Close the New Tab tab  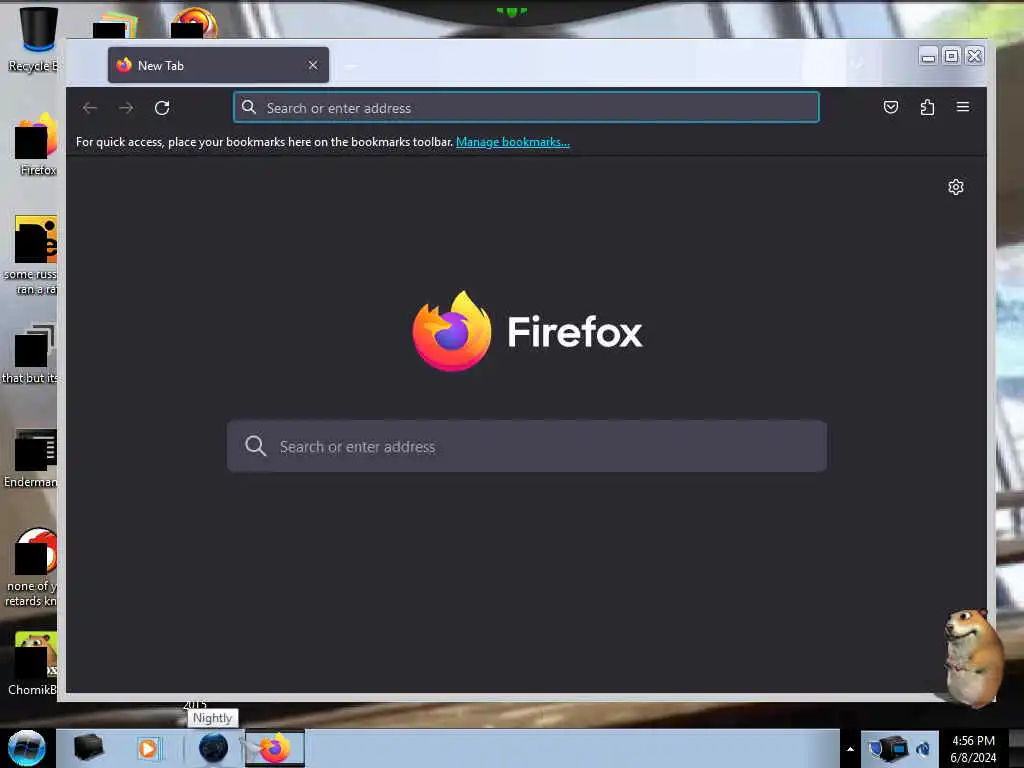click(x=313, y=65)
